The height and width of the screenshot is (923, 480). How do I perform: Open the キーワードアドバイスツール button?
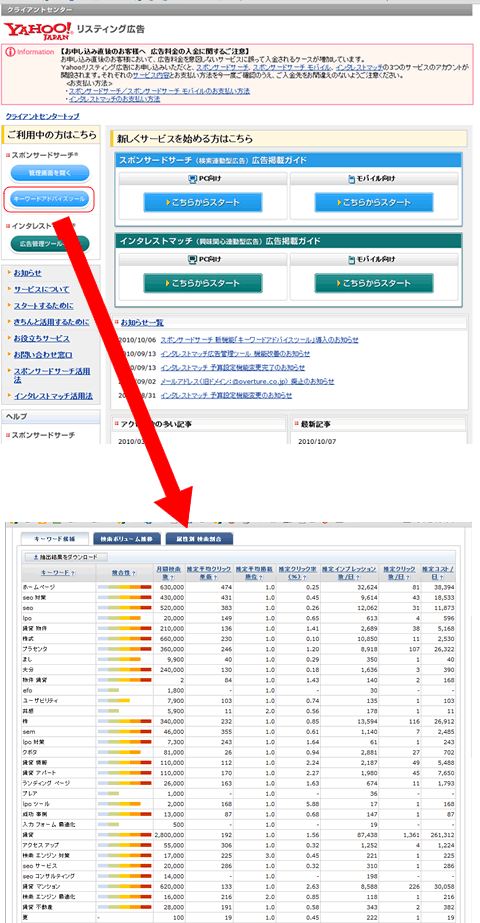tap(50, 200)
